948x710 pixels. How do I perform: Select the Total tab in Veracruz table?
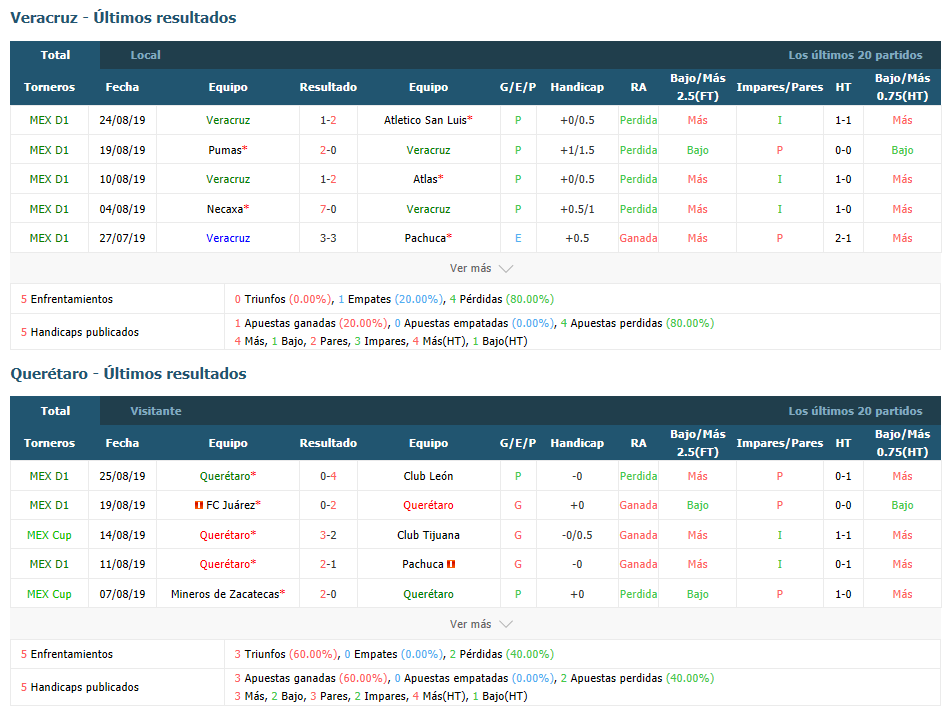[55, 55]
